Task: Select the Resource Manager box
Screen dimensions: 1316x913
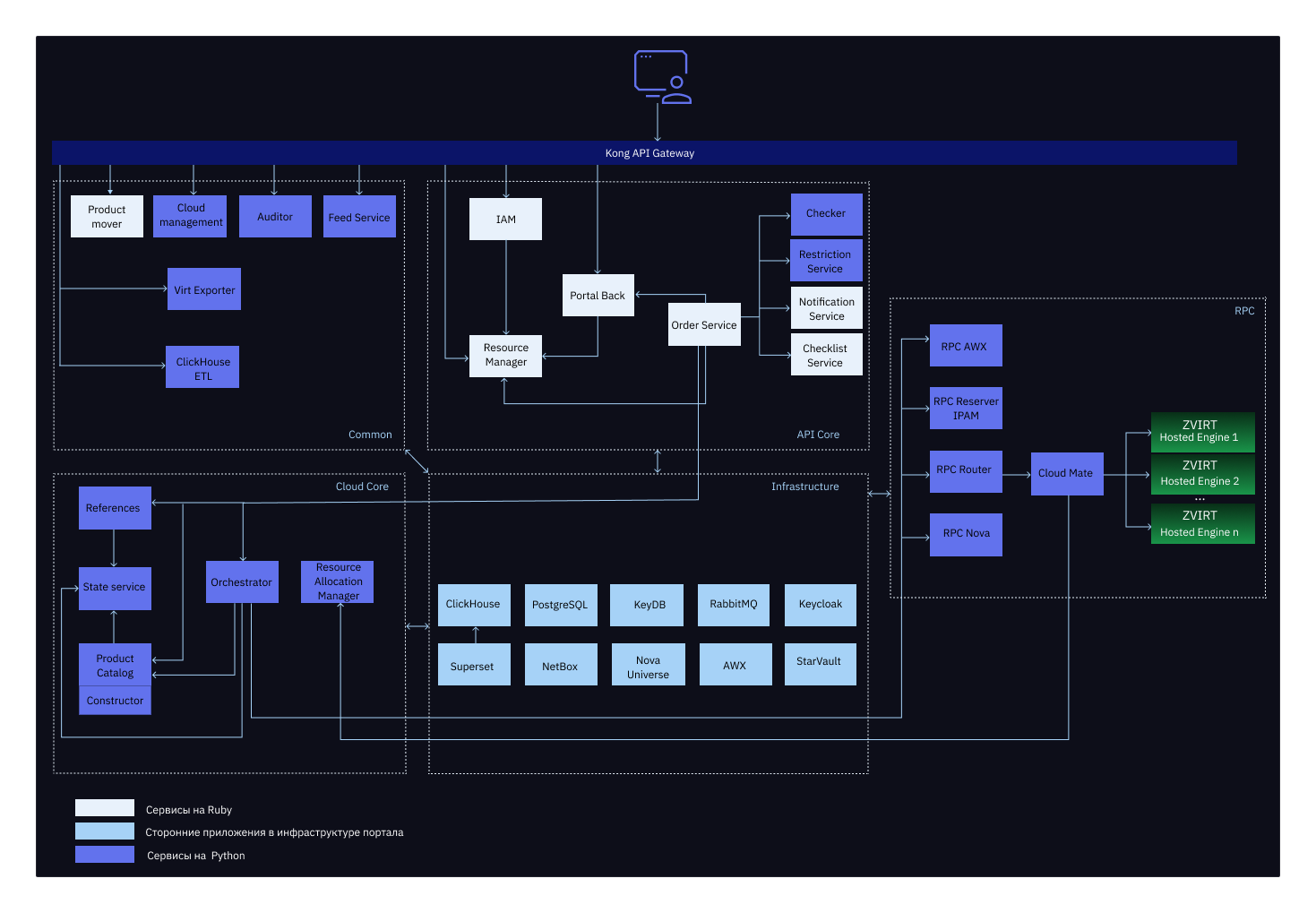Action: (x=505, y=356)
